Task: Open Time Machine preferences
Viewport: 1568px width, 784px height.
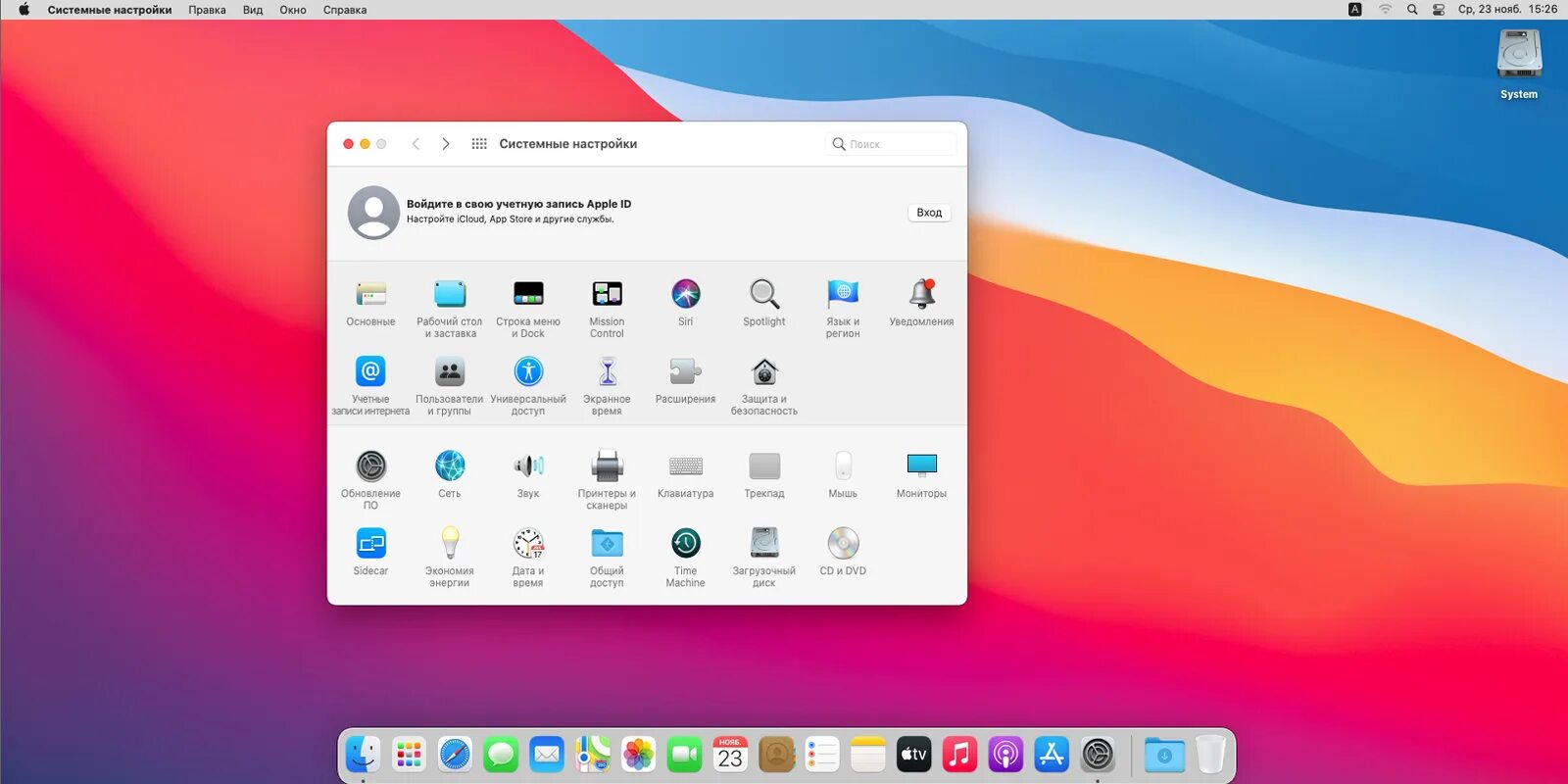Action: click(686, 557)
